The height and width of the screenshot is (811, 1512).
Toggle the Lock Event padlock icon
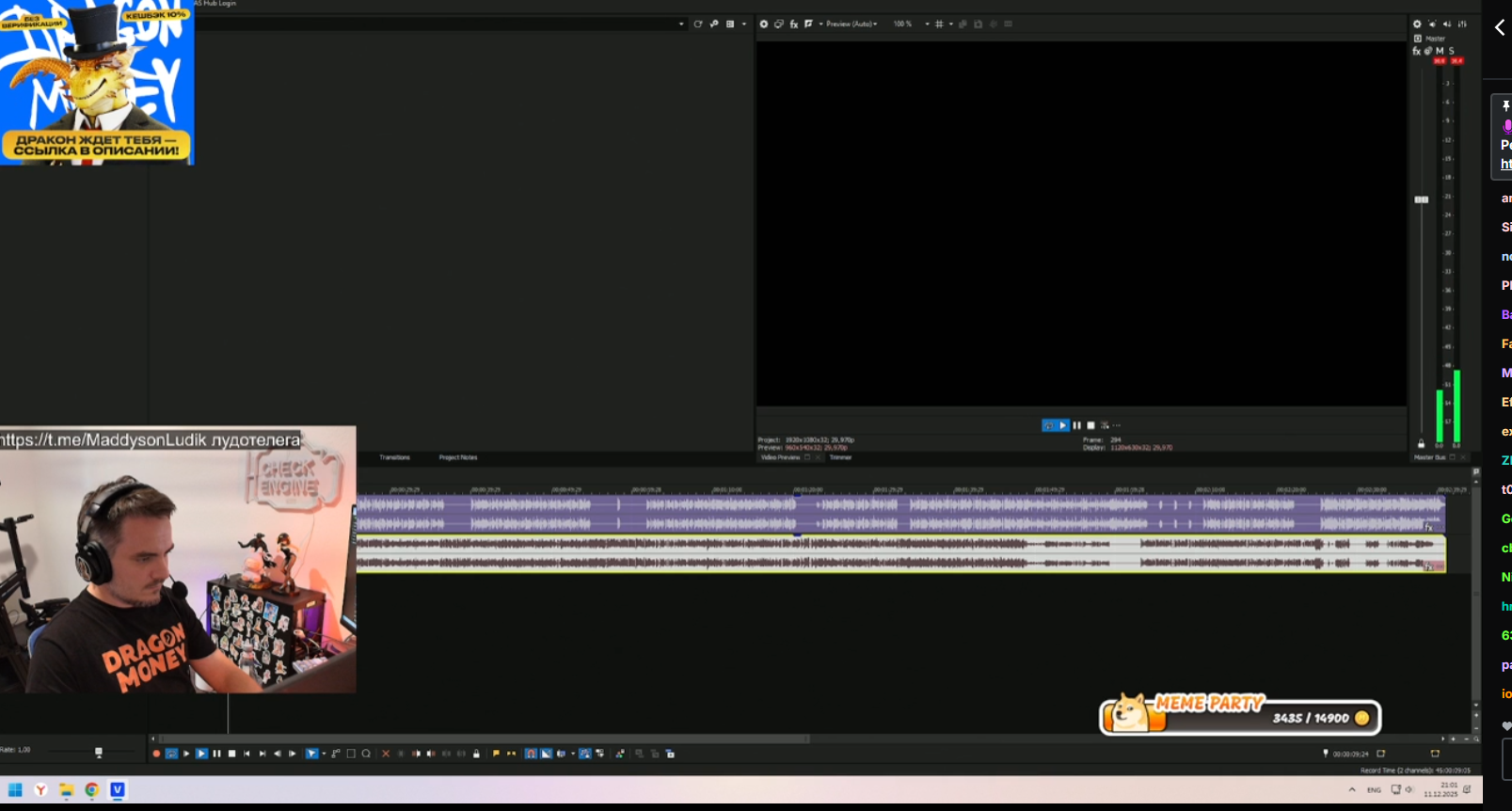(476, 754)
